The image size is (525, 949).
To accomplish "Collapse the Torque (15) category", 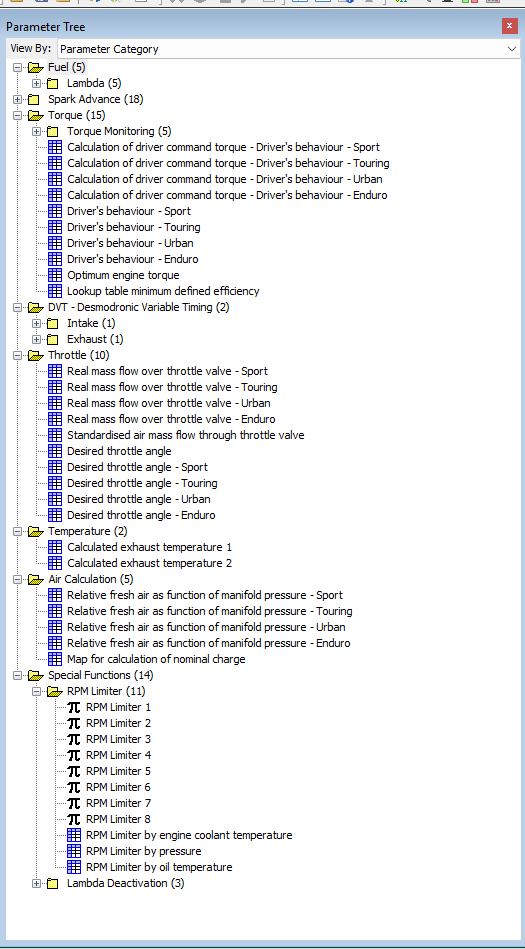I will (17, 115).
